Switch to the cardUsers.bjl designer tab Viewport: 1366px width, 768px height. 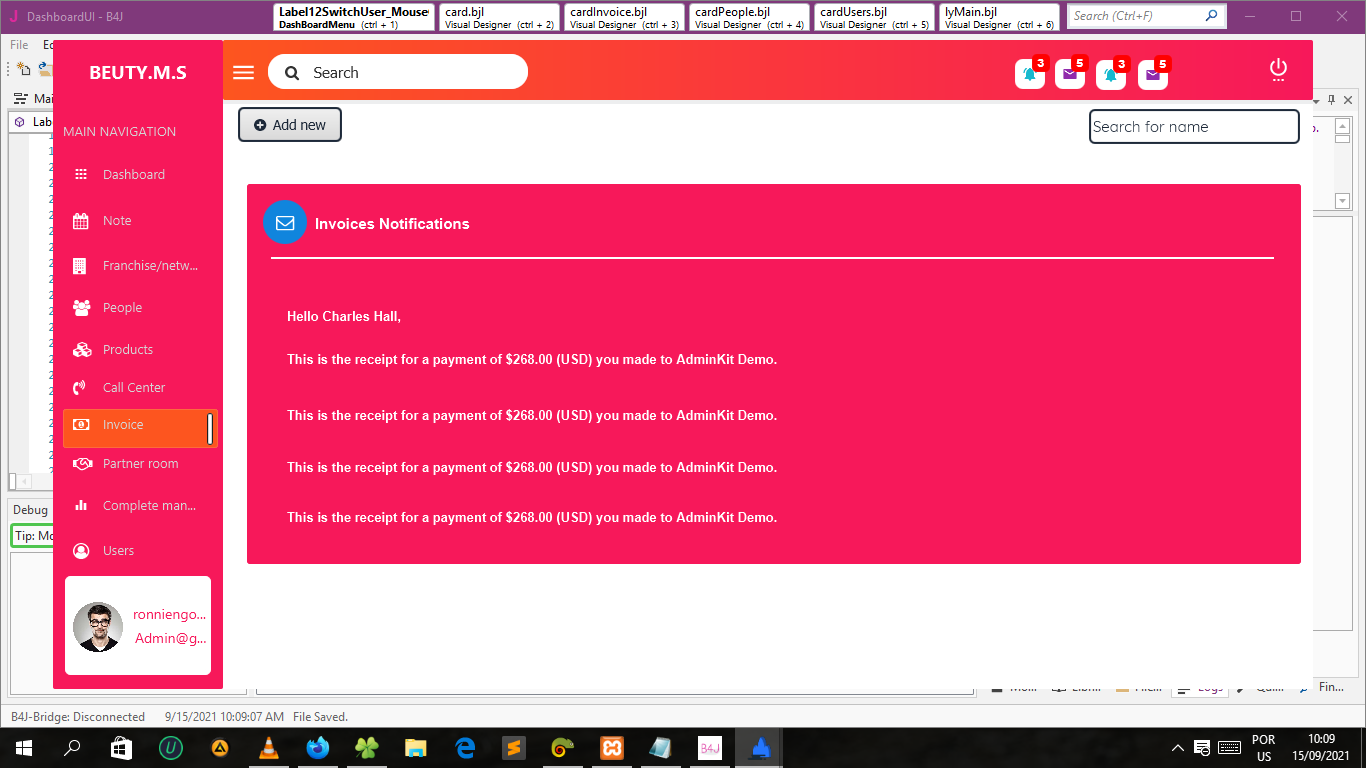tap(875, 18)
